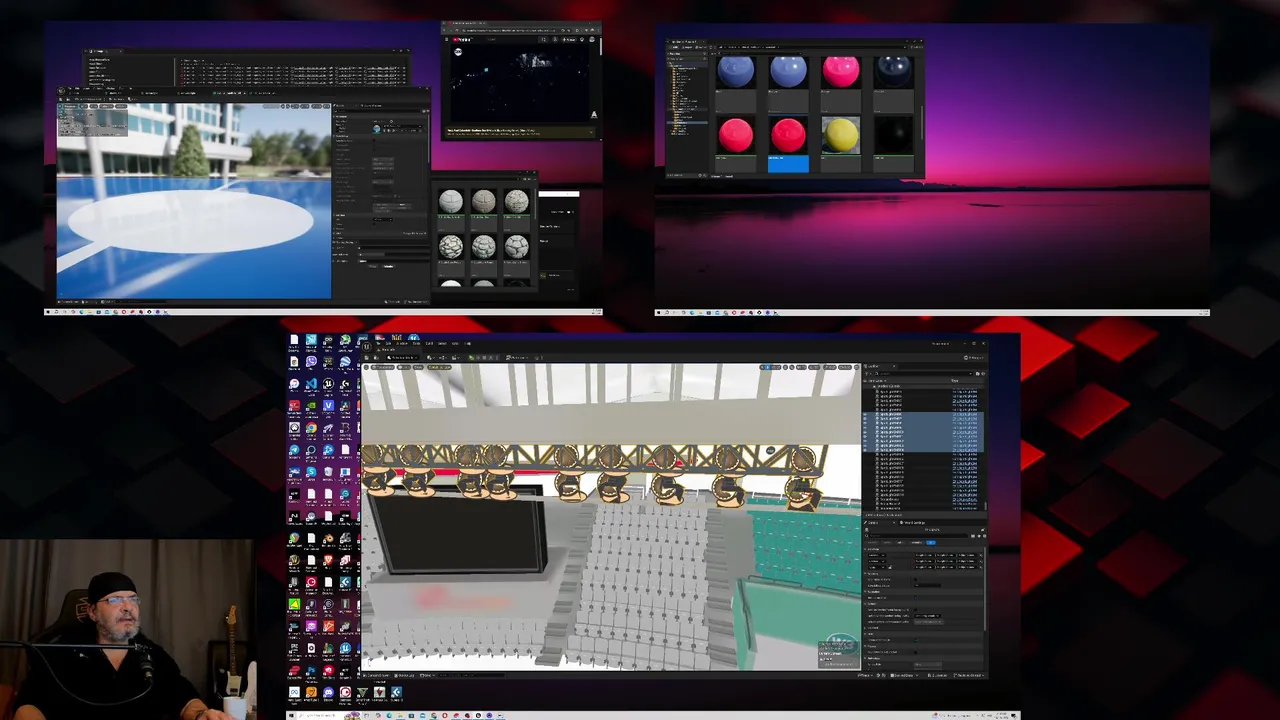Switch to World Settings tab beside Details
This screenshot has height=720, width=1280.
[913, 523]
